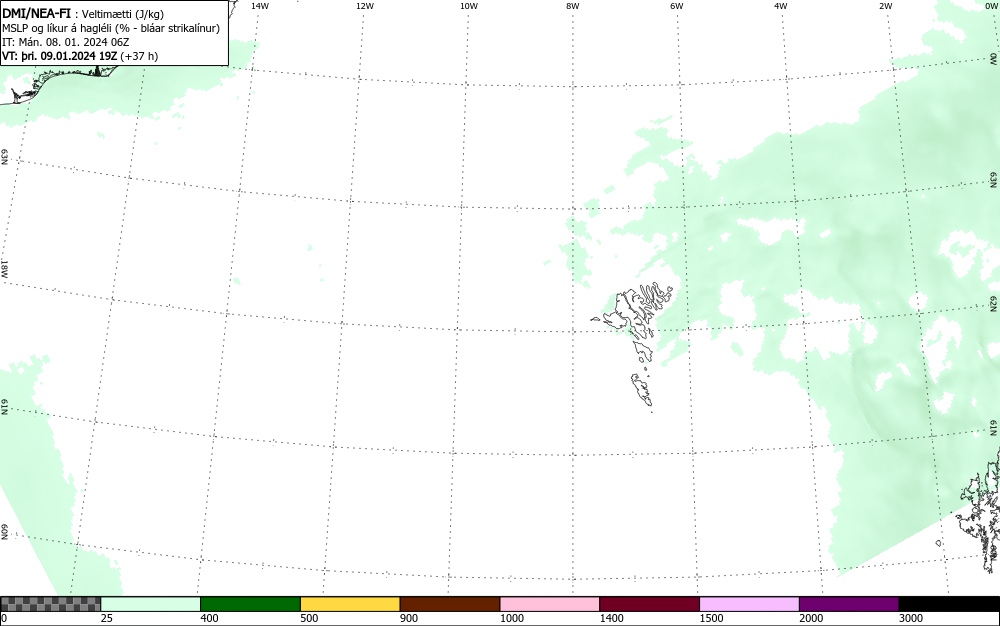Click the MSLP og líkur á hagléli line
The image size is (1000, 626).
[111, 28]
